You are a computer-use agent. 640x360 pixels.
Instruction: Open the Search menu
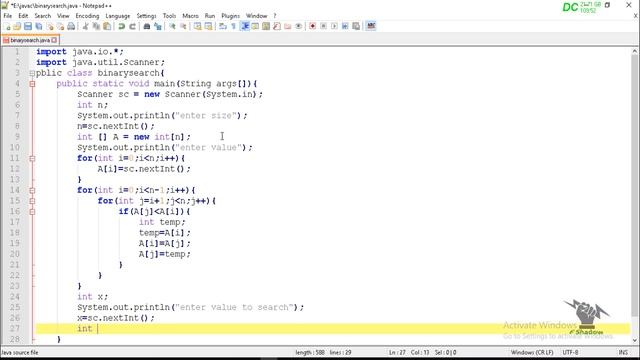[x=42, y=16]
